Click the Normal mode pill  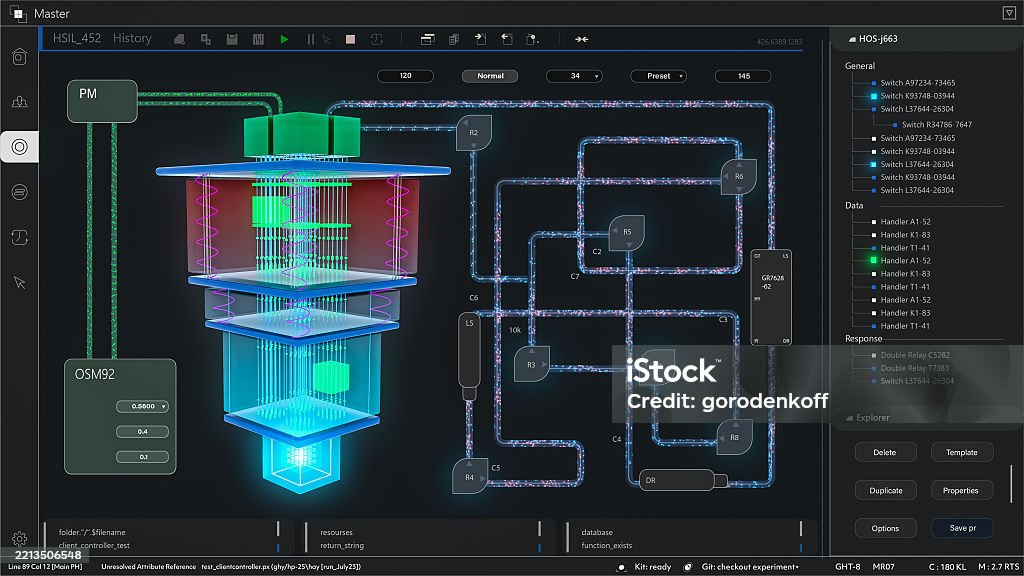(490, 76)
